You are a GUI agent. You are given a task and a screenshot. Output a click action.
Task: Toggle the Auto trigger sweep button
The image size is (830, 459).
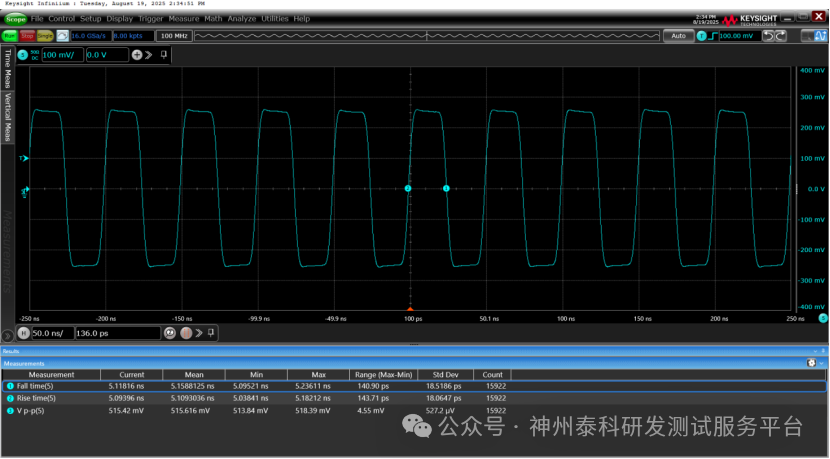pos(679,35)
